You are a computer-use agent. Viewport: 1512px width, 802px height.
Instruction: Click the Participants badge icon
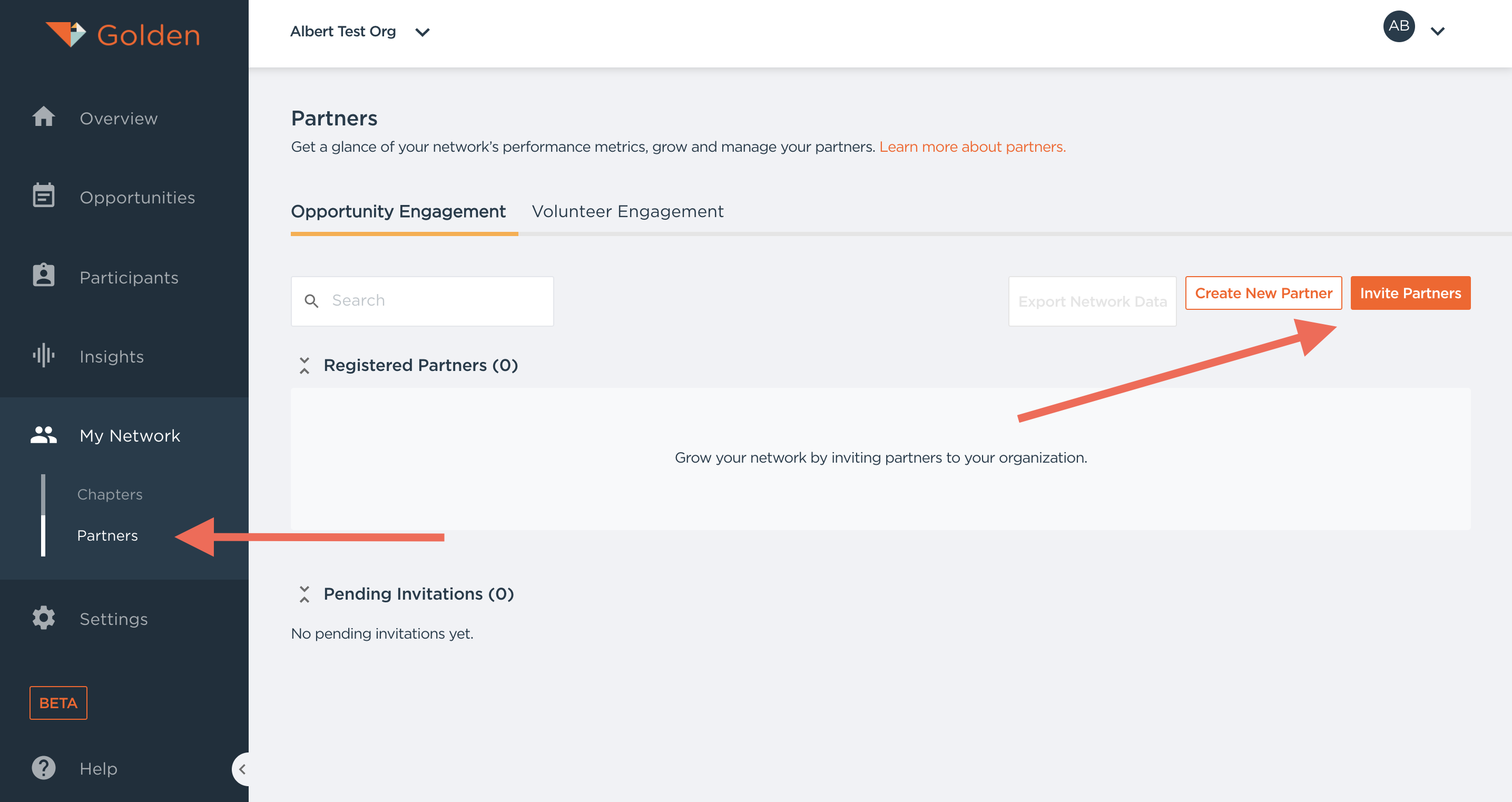point(43,276)
